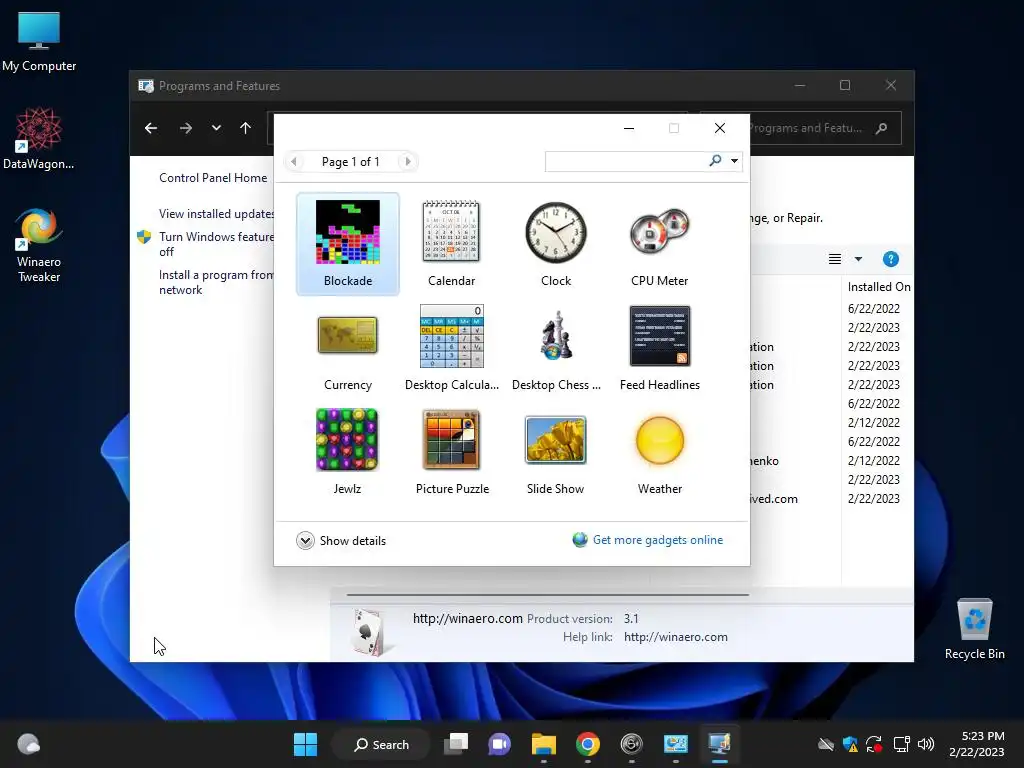
Task: Open recent locations dropdown in Programs and Features
Action: [x=216, y=128]
